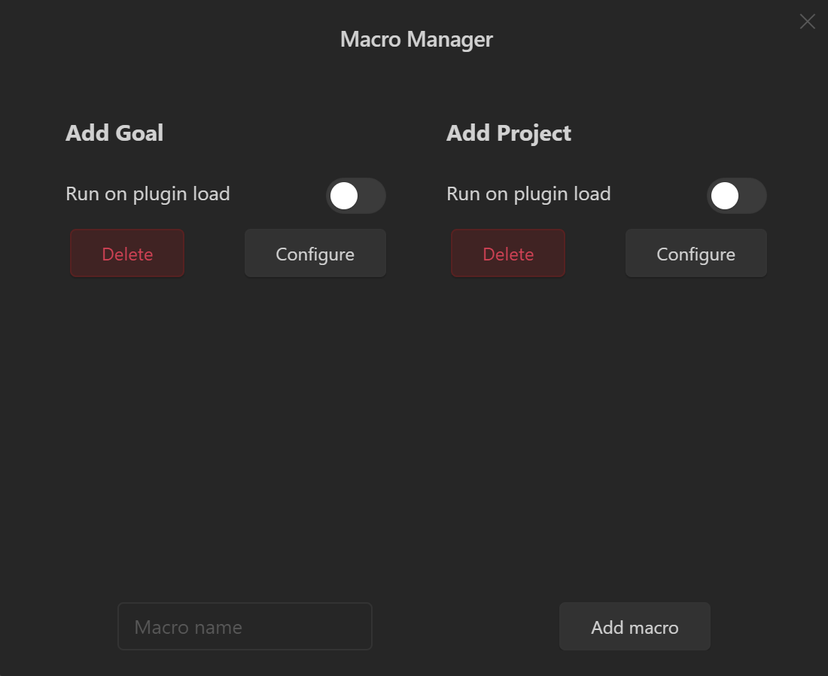Viewport: 828px width, 676px height.
Task: Delete the Add Goal macro
Action: [127, 254]
